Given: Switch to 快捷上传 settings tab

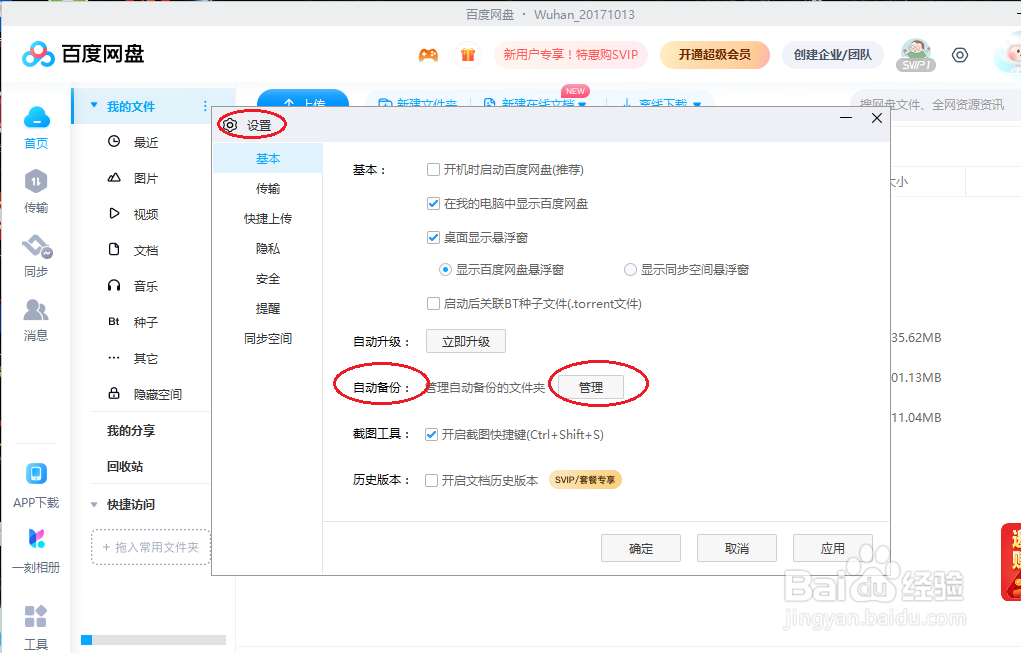Looking at the screenshot, I should coord(268,218).
